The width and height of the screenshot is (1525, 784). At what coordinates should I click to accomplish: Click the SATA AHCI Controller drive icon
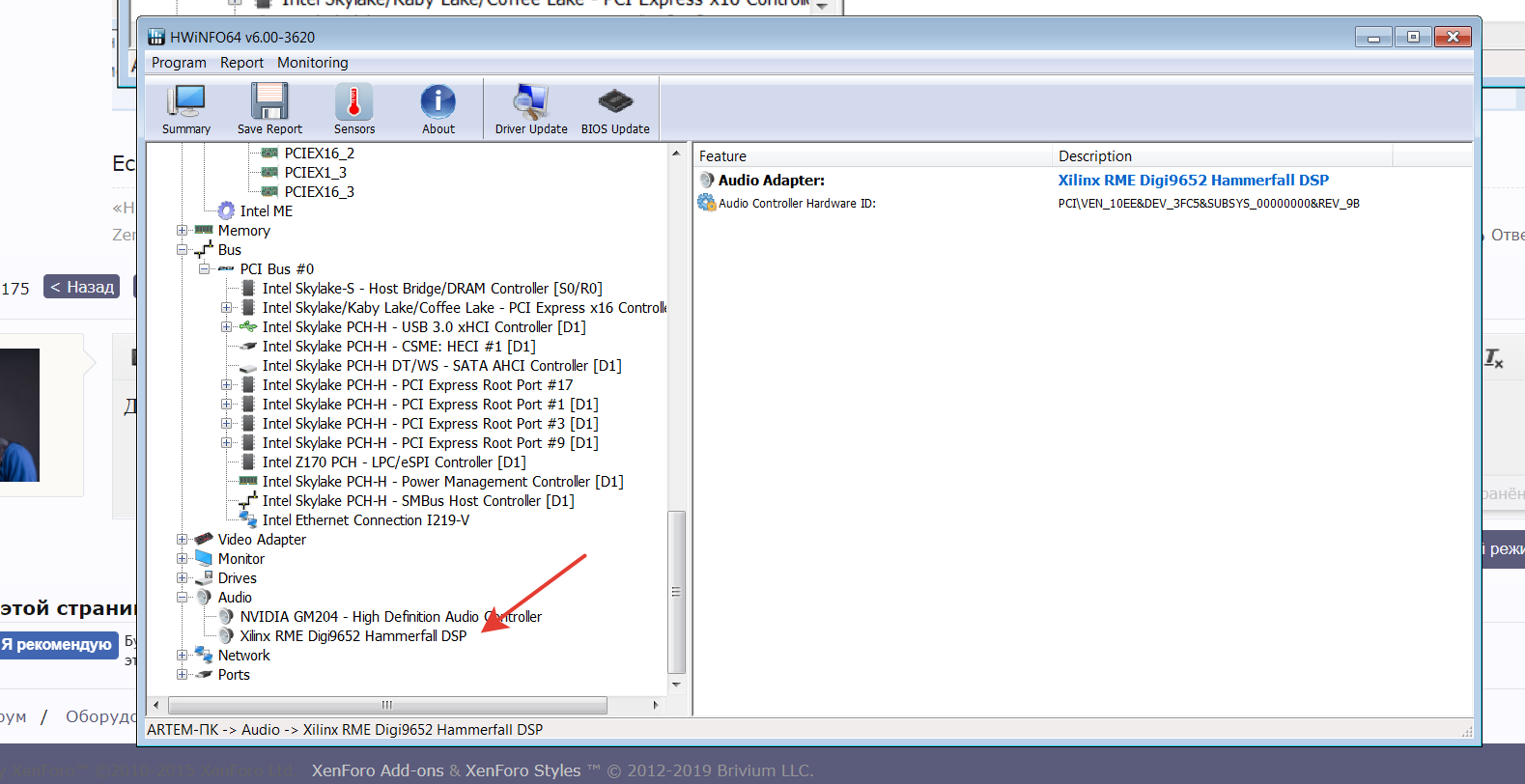pos(248,366)
